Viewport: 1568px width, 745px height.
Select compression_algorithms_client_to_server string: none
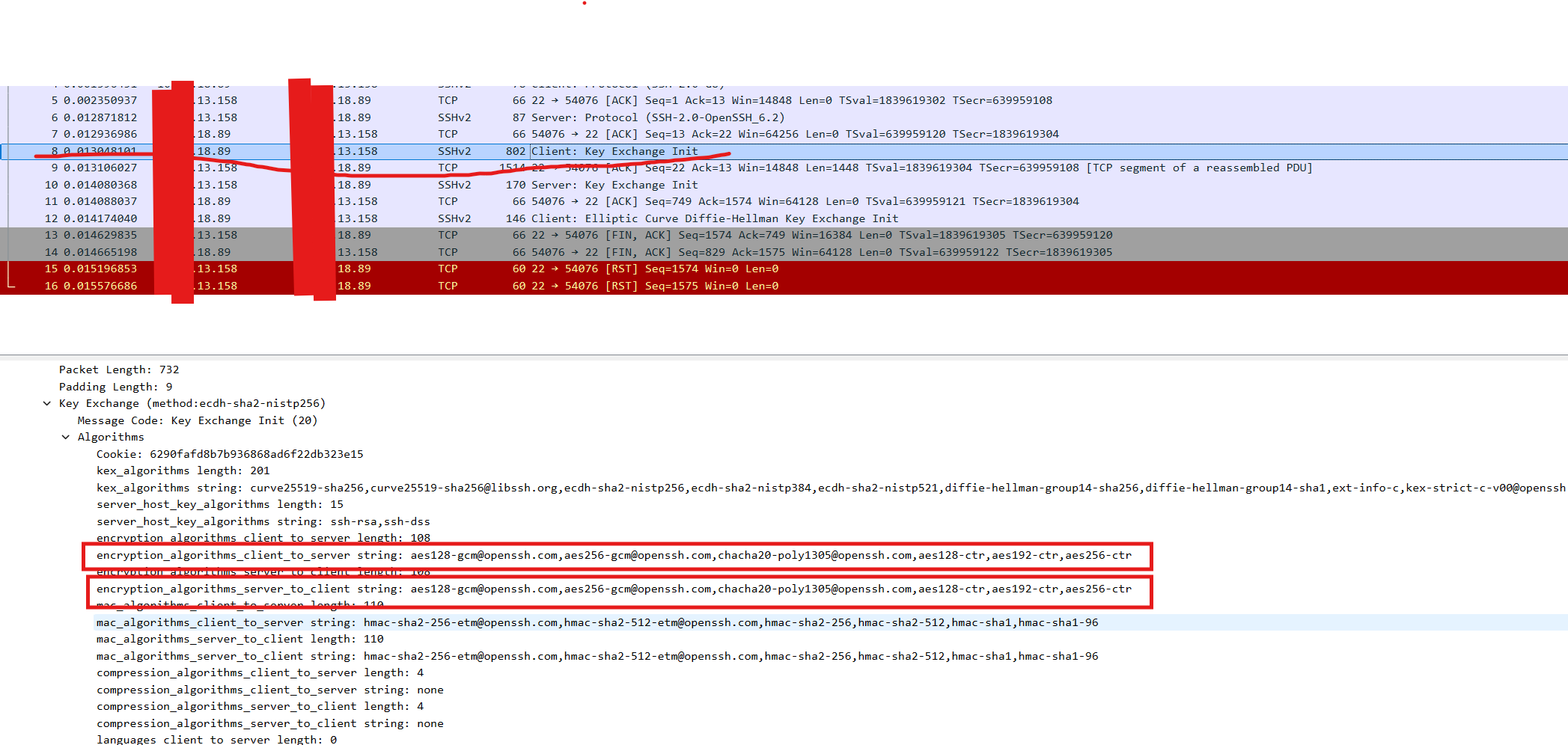coord(269,690)
